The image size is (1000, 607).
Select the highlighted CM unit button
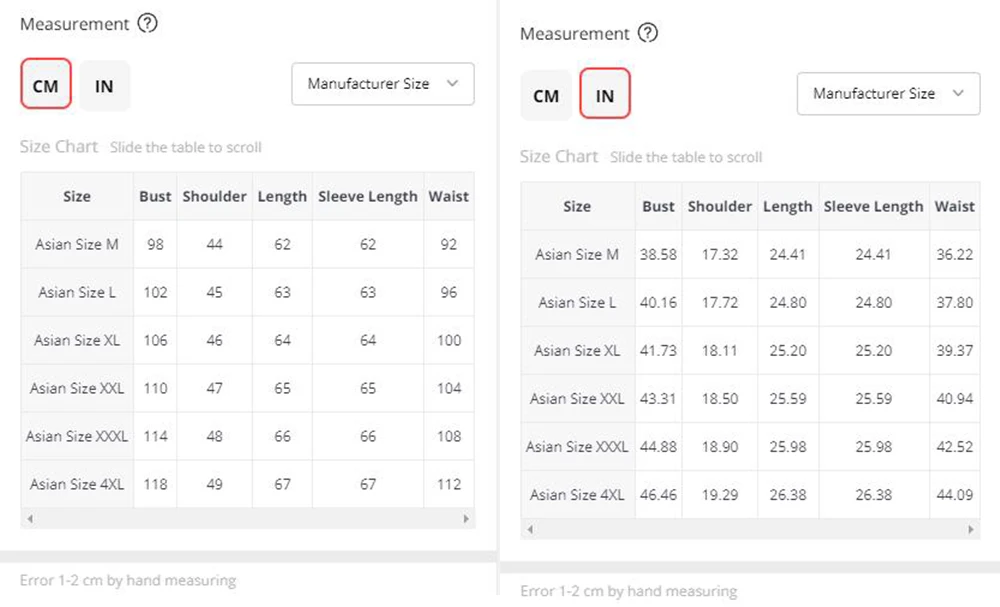tap(45, 86)
